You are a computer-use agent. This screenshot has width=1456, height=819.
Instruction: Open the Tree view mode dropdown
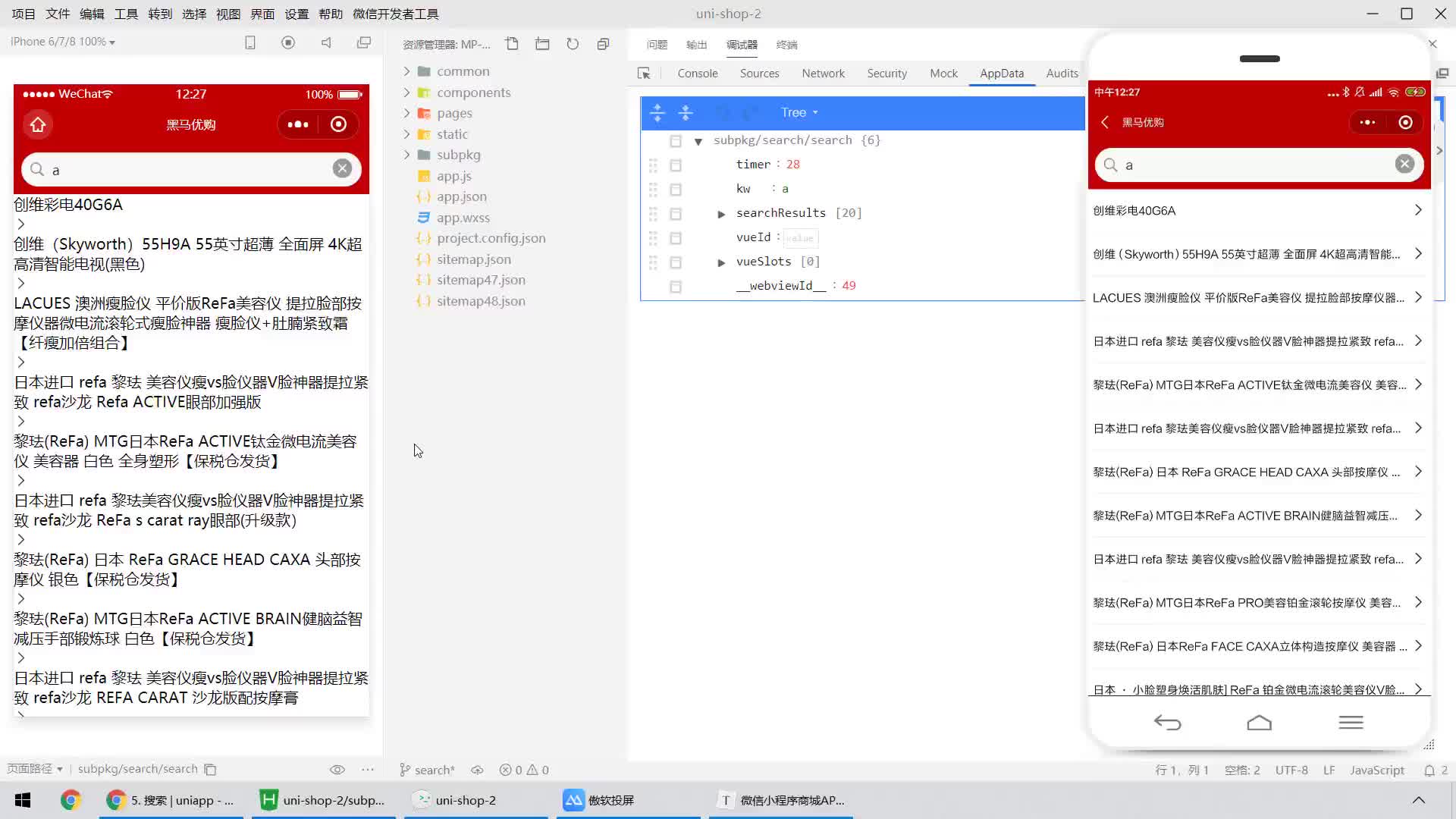799,112
